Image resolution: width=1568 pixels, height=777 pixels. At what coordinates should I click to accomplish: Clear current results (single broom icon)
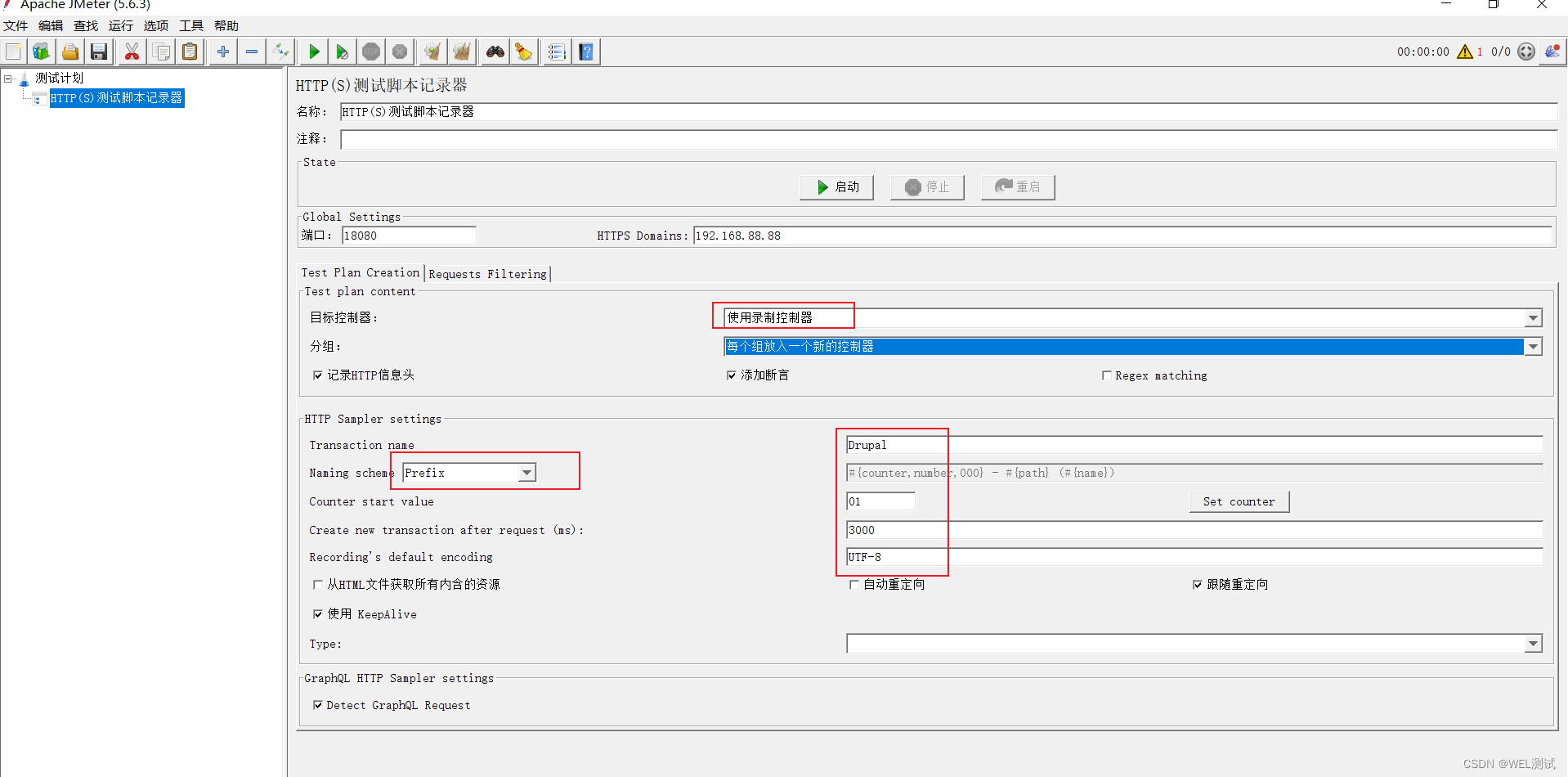(432, 52)
